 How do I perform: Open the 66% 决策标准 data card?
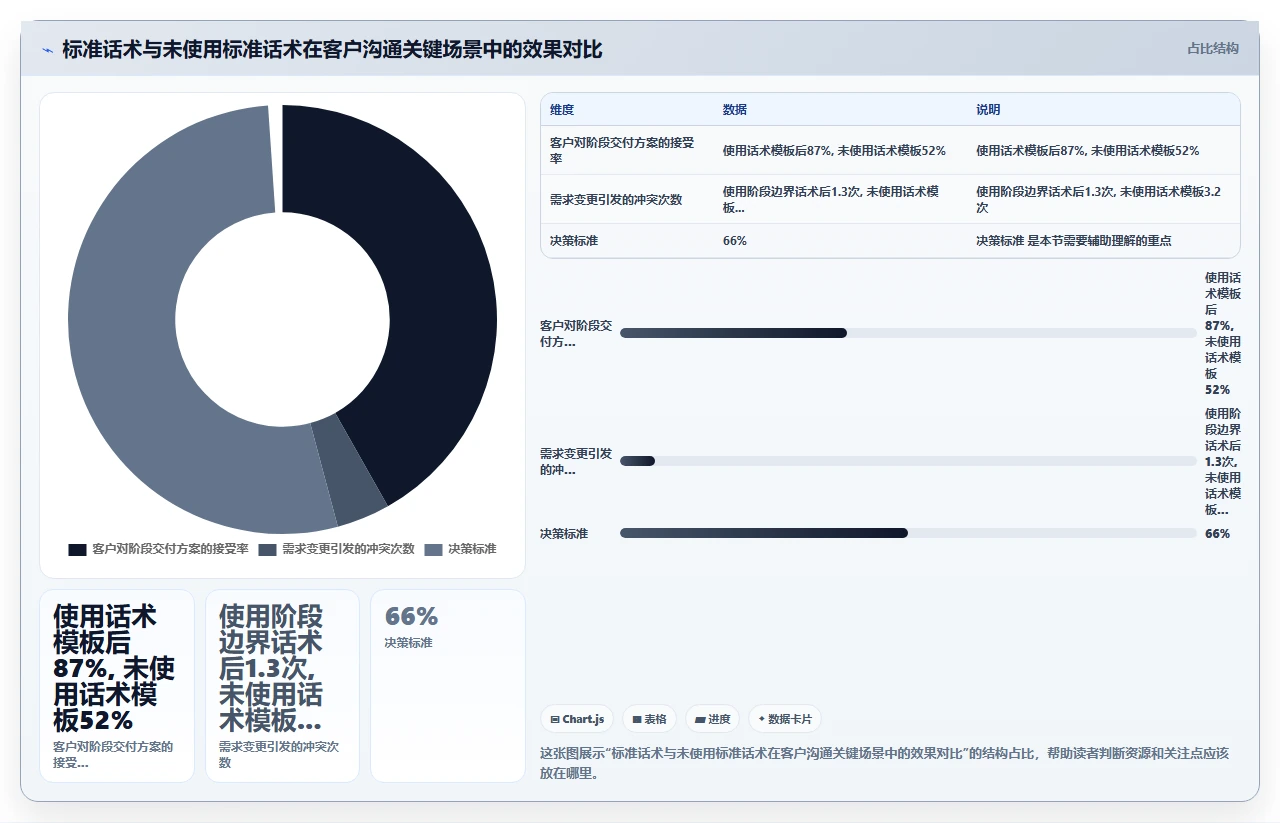click(448, 686)
